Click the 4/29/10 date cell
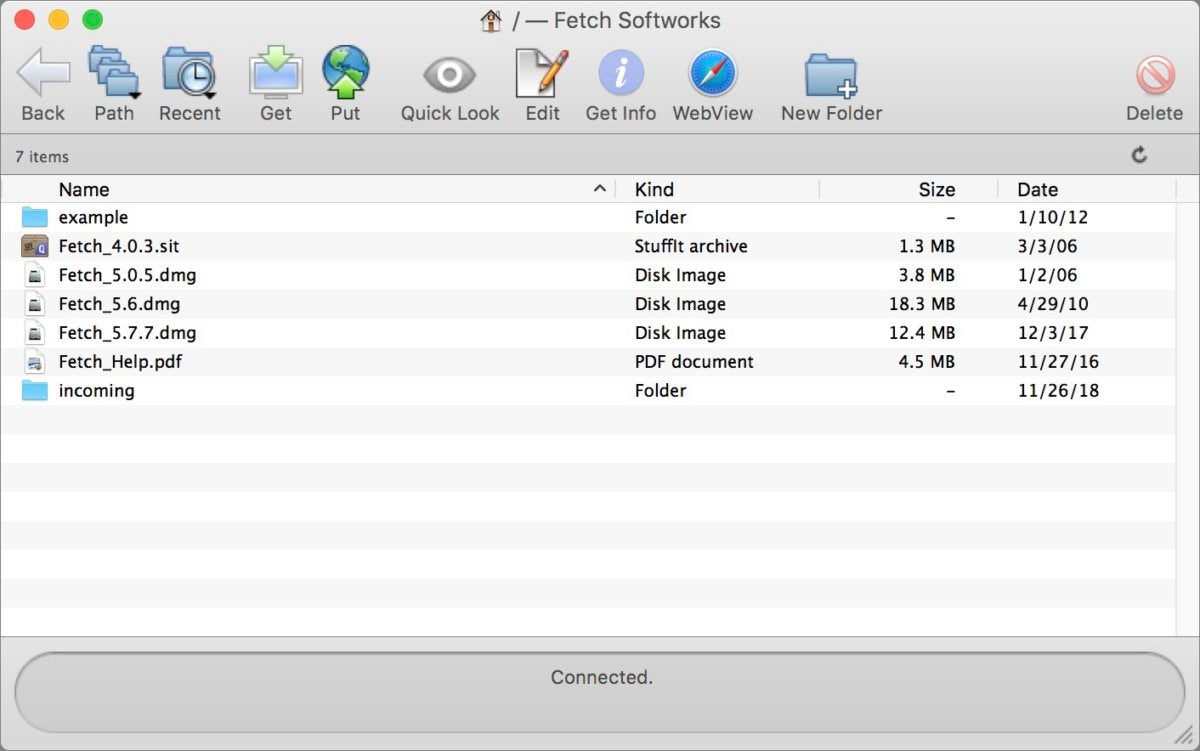 tap(1053, 304)
